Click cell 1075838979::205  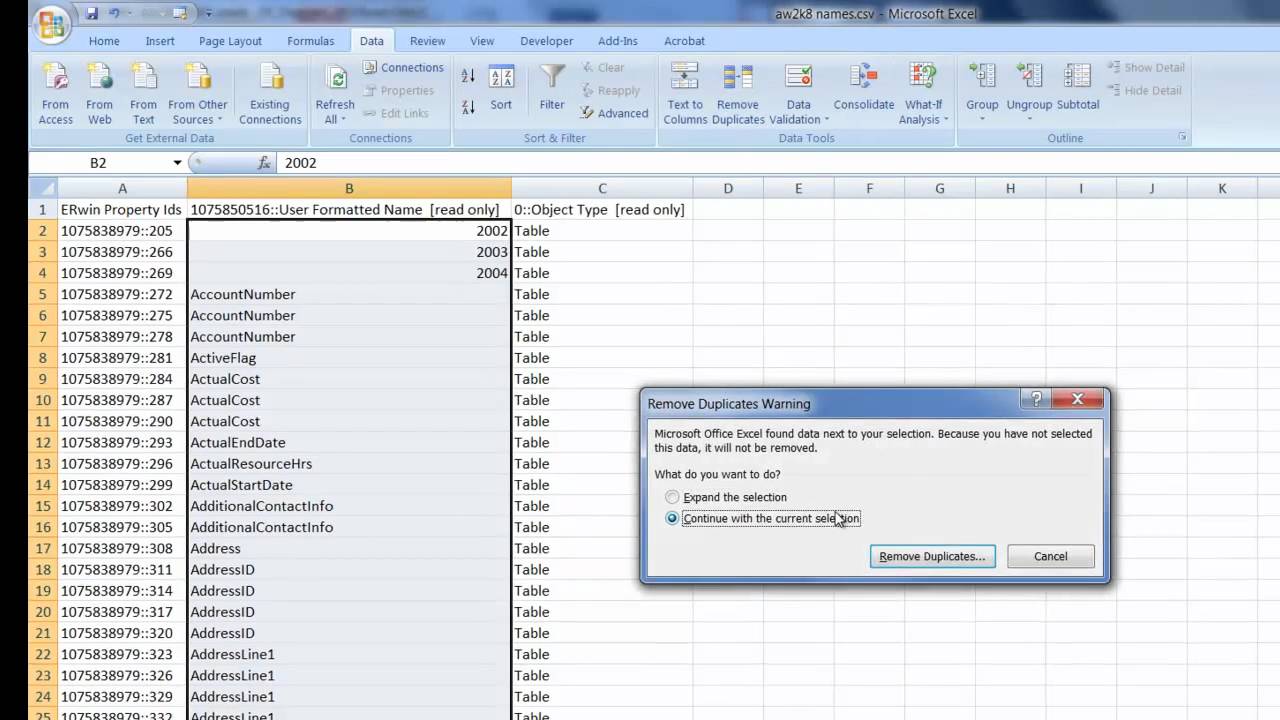[122, 231]
